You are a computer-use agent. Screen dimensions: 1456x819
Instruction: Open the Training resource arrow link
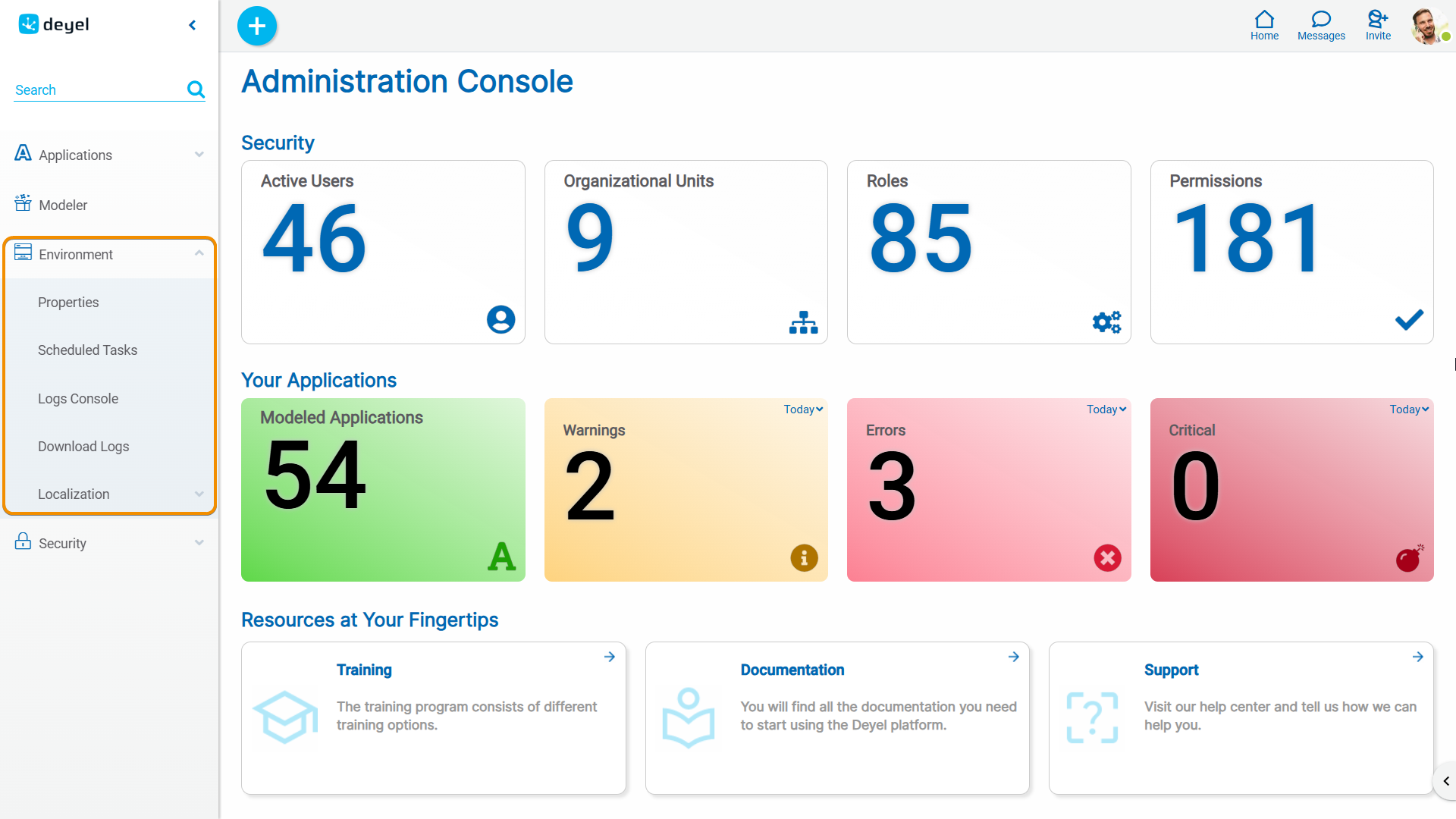click(610, 657)
